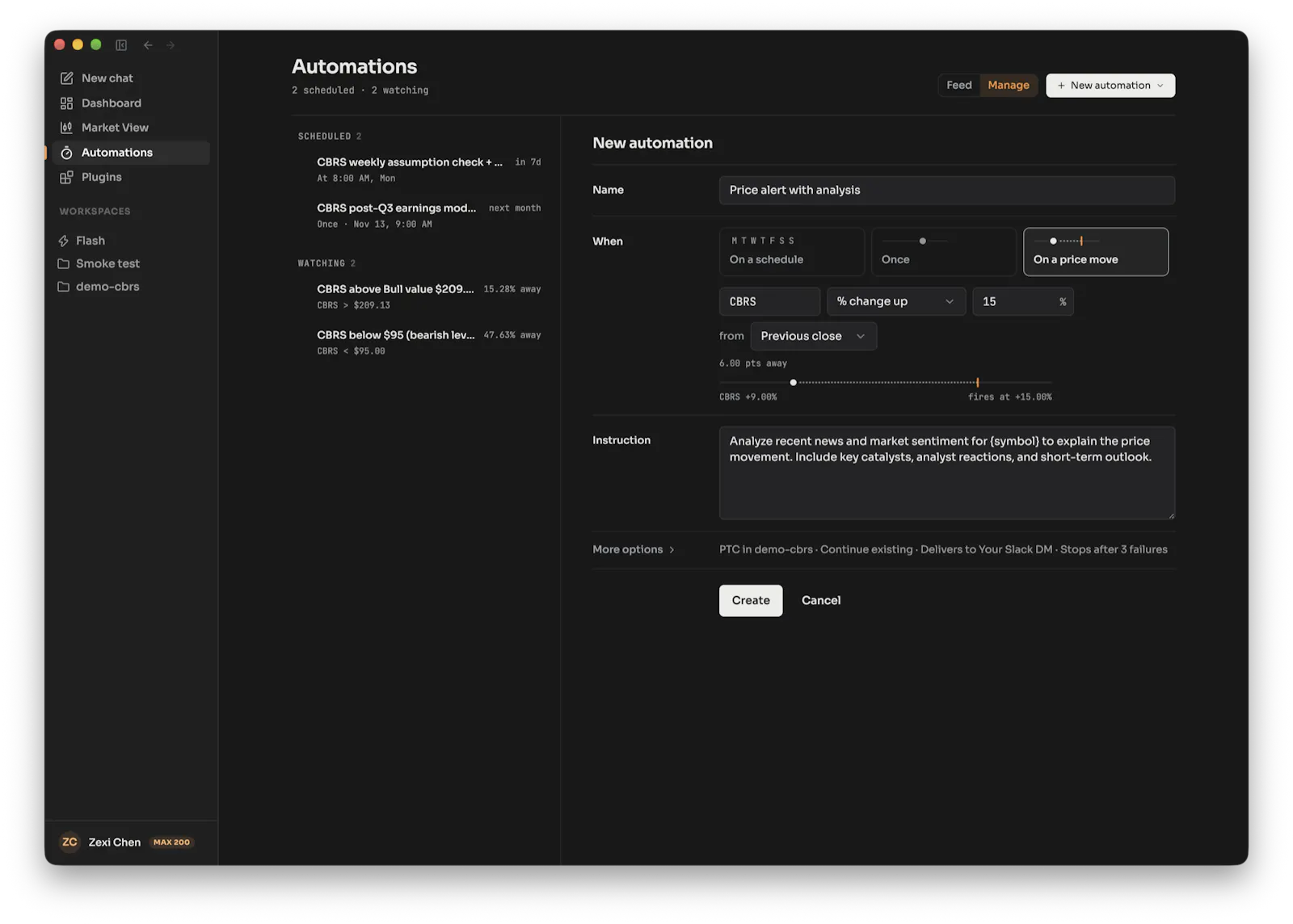Click the 15 percent value field

[x=1023, y=301]
